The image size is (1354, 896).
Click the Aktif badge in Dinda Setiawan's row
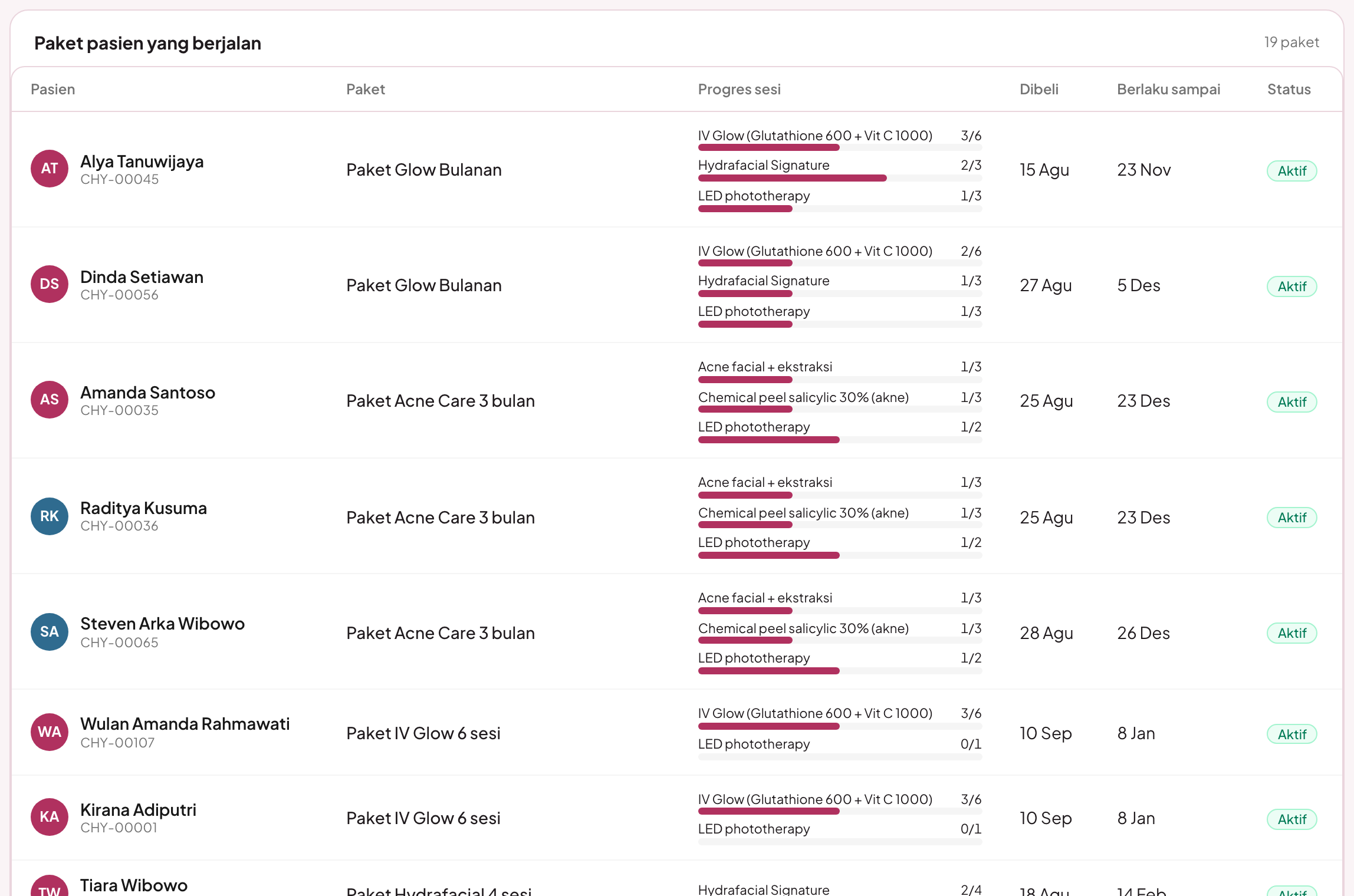tap(1291, 286)
